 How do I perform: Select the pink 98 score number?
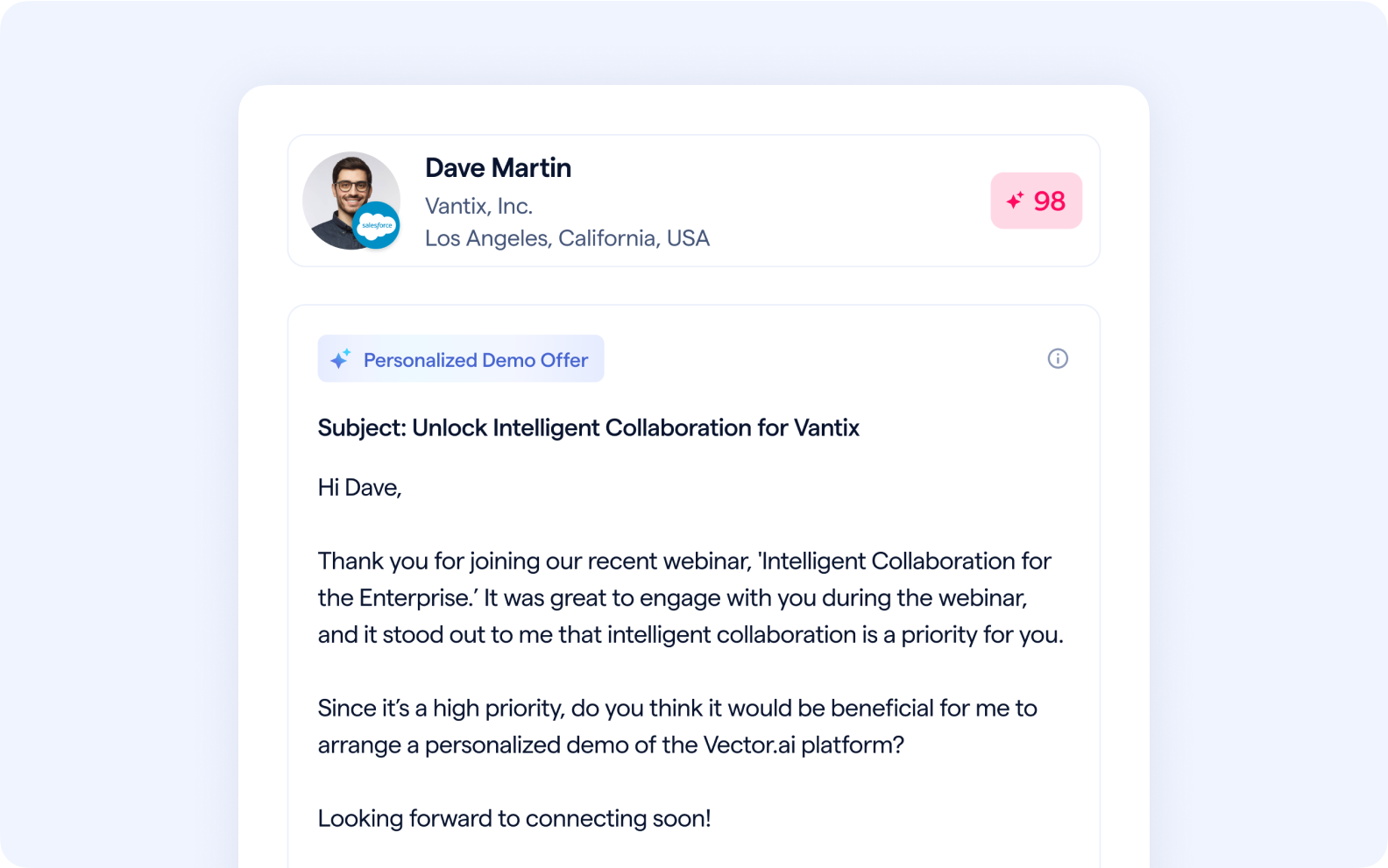pyautogui.click(x=1049, y=201)
